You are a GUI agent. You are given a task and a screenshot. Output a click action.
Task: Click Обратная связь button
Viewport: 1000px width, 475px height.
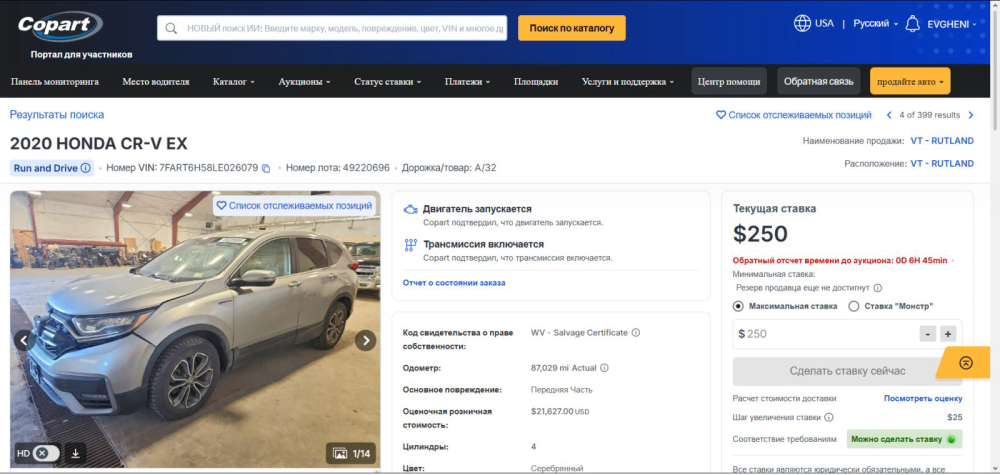click(x=818, y=82)
